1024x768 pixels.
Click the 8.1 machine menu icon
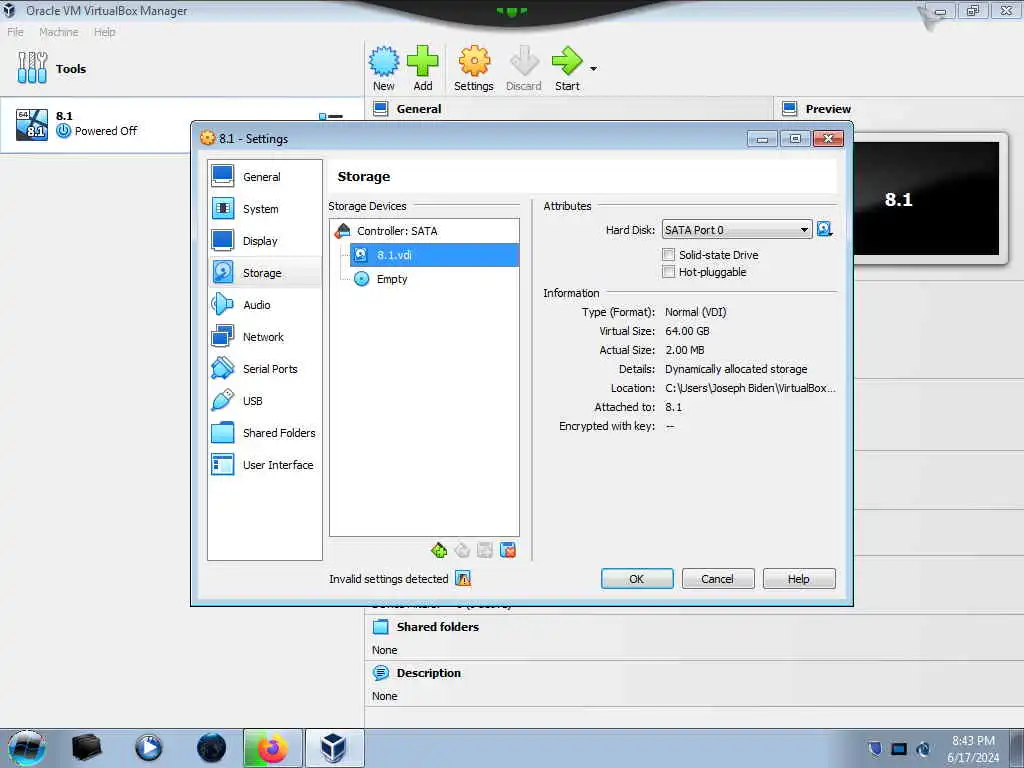330,116
